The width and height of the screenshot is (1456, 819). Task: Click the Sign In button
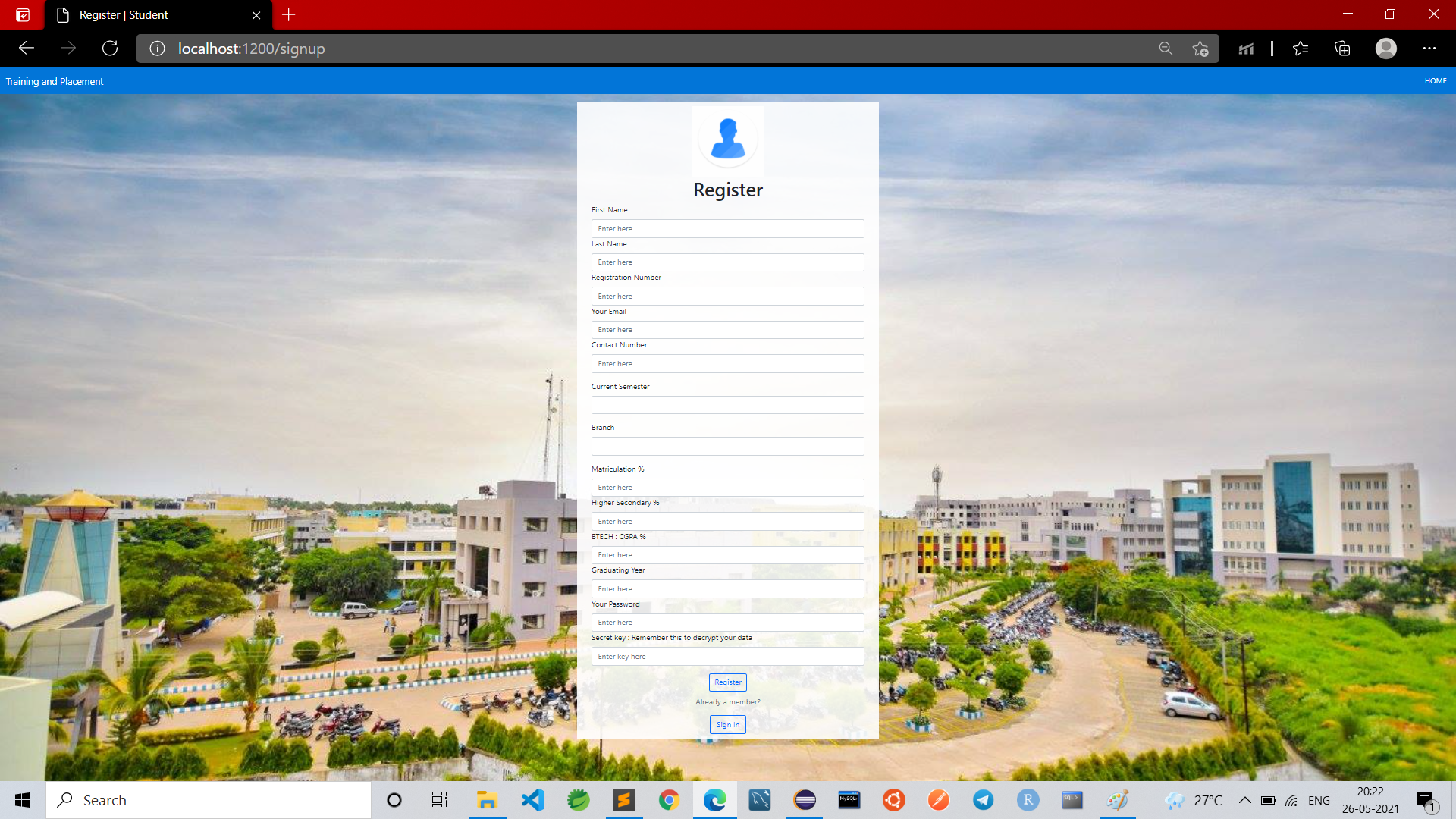[727, 725]
